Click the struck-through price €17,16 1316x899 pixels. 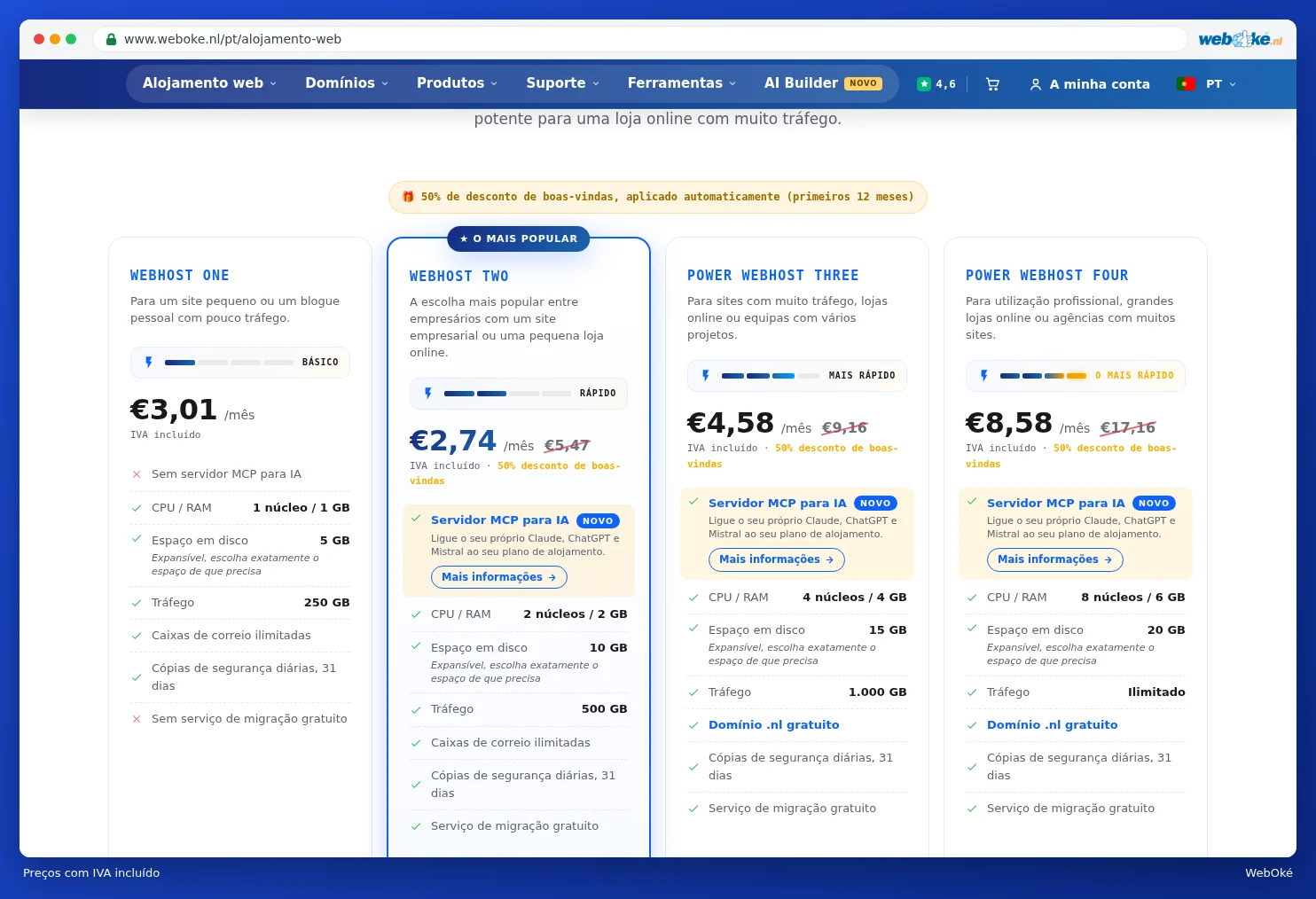[1128, 428]
